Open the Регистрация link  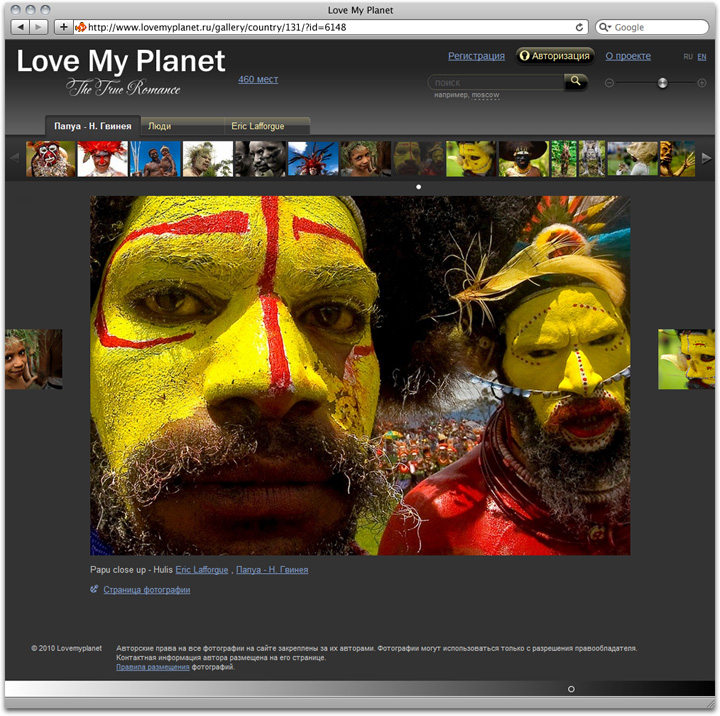pyautogui.click(x=476, y=56)
